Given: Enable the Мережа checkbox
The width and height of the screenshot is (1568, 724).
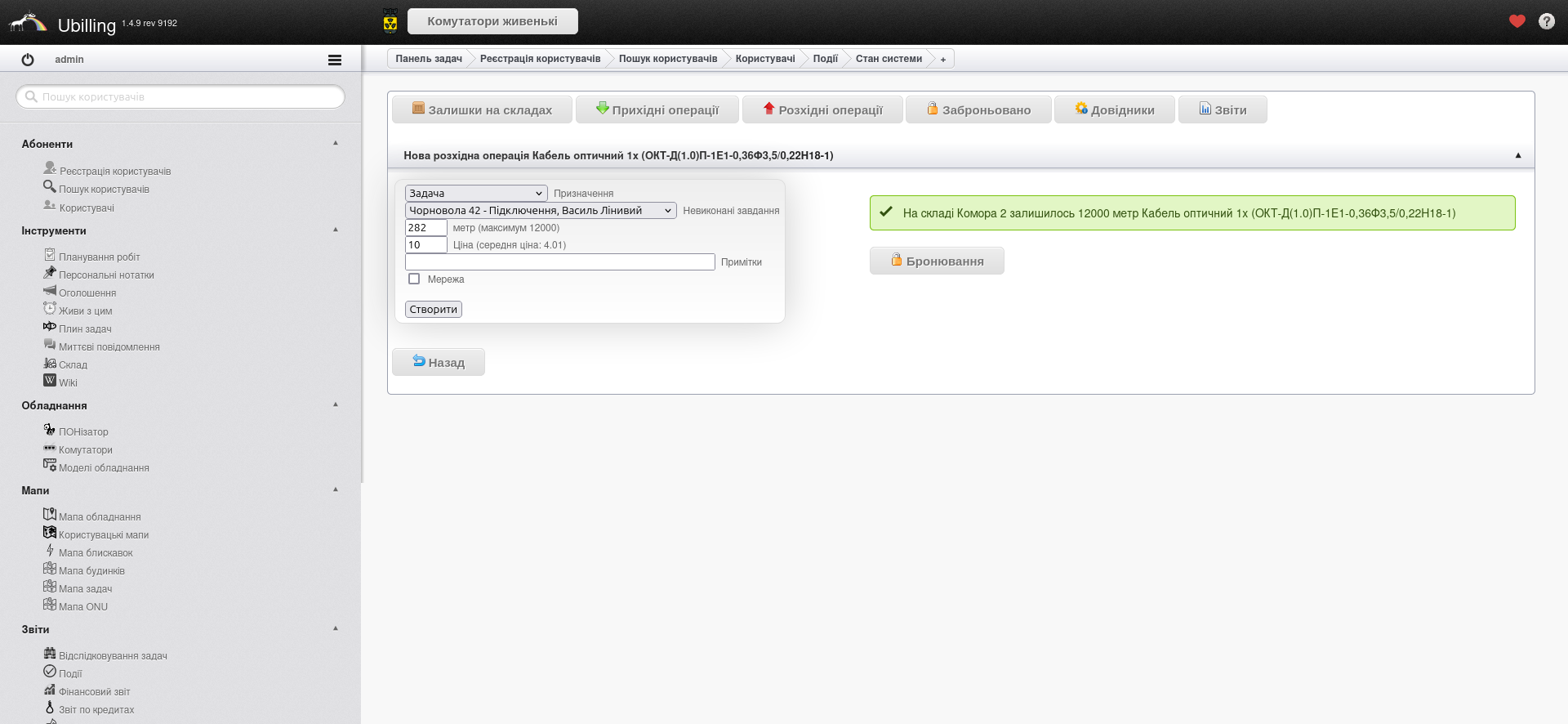Looking at the screenshot, I should 414,279.
